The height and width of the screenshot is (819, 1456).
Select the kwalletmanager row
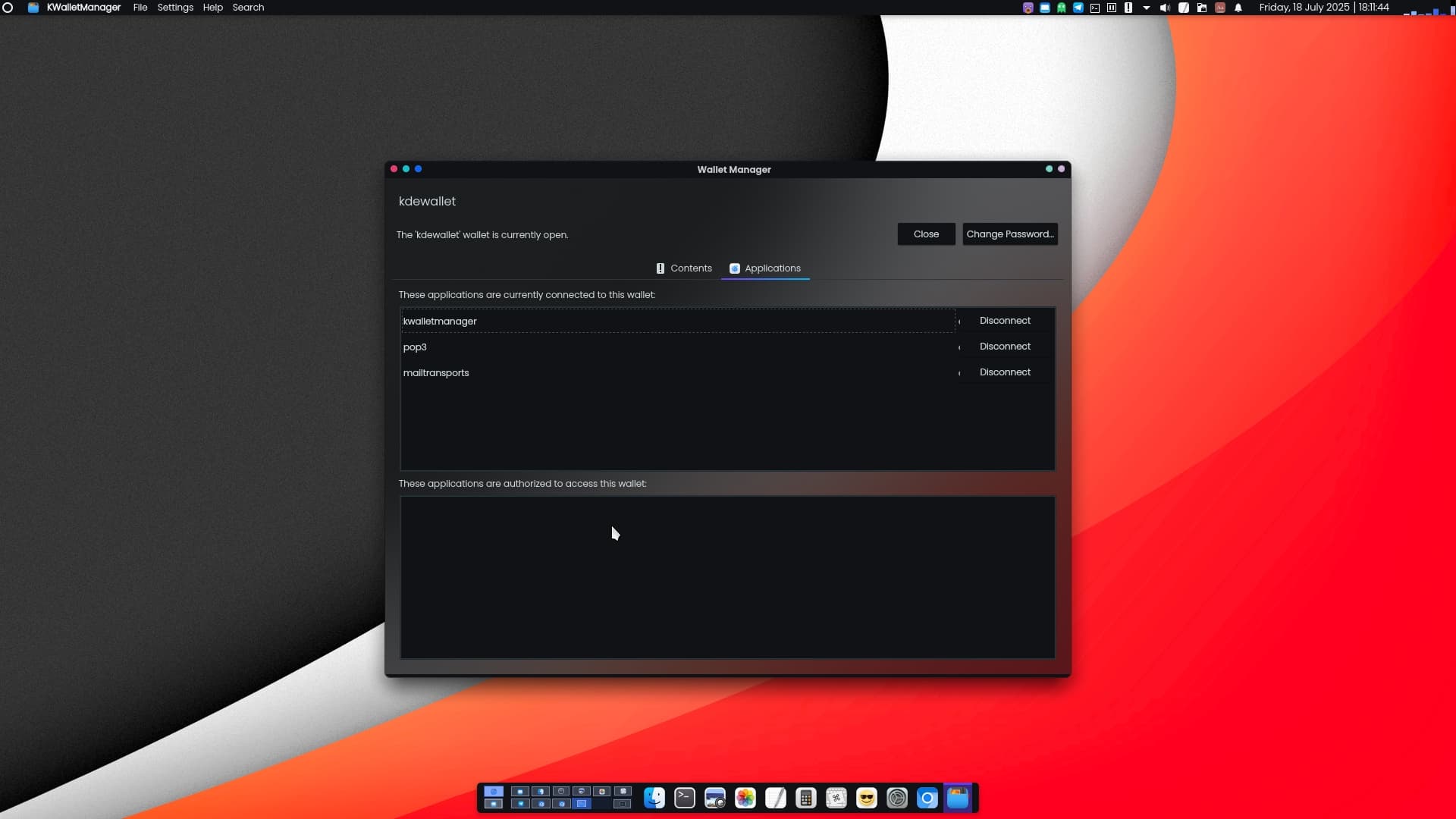coord(678,322)
